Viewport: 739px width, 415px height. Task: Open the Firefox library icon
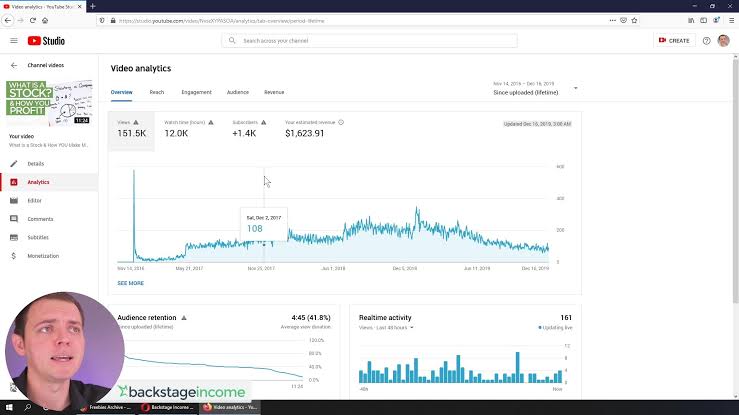coord(691,21)
